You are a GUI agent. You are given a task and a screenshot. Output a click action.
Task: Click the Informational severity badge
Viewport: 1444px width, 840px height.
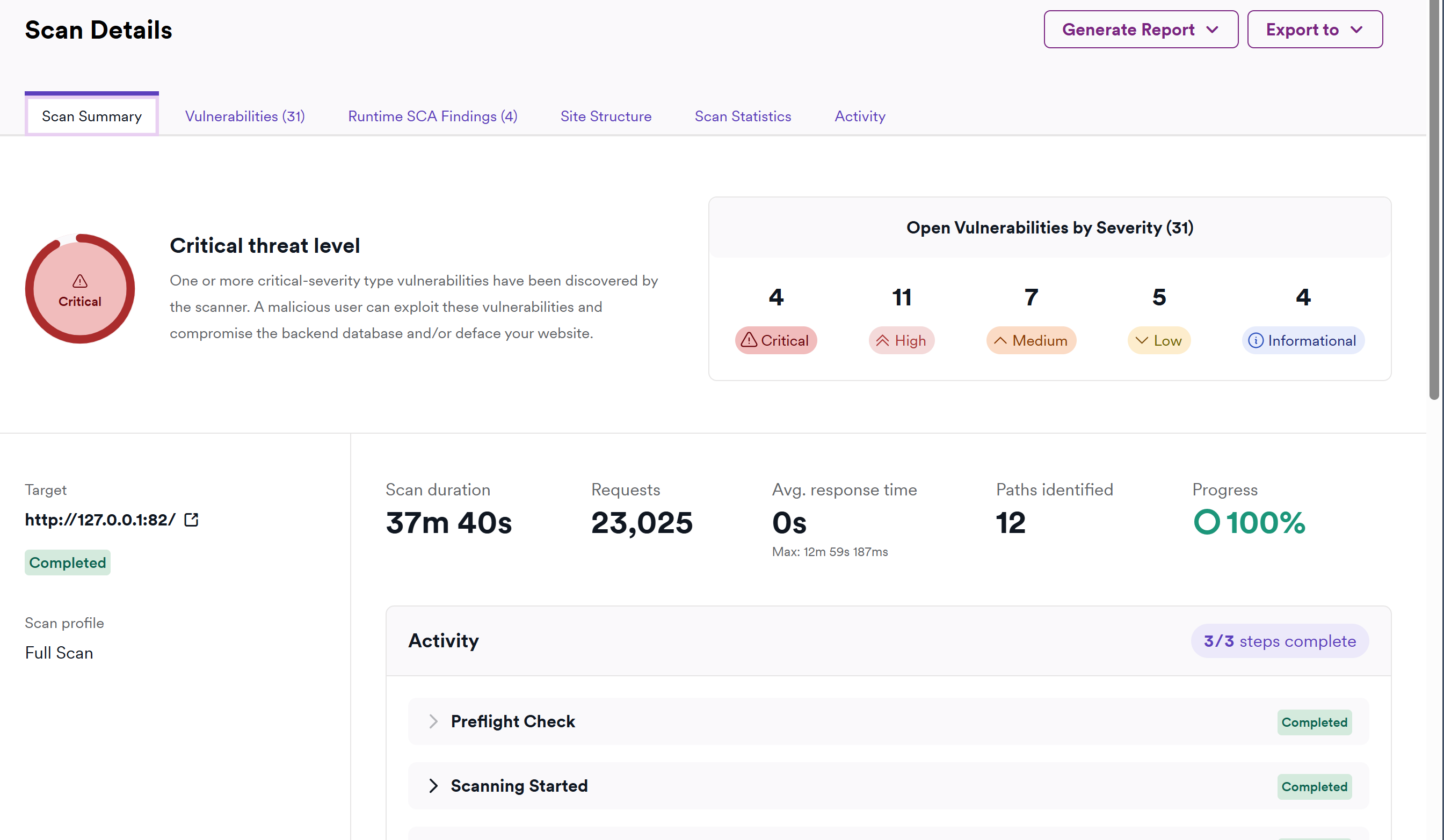(x=1302, y=341)
